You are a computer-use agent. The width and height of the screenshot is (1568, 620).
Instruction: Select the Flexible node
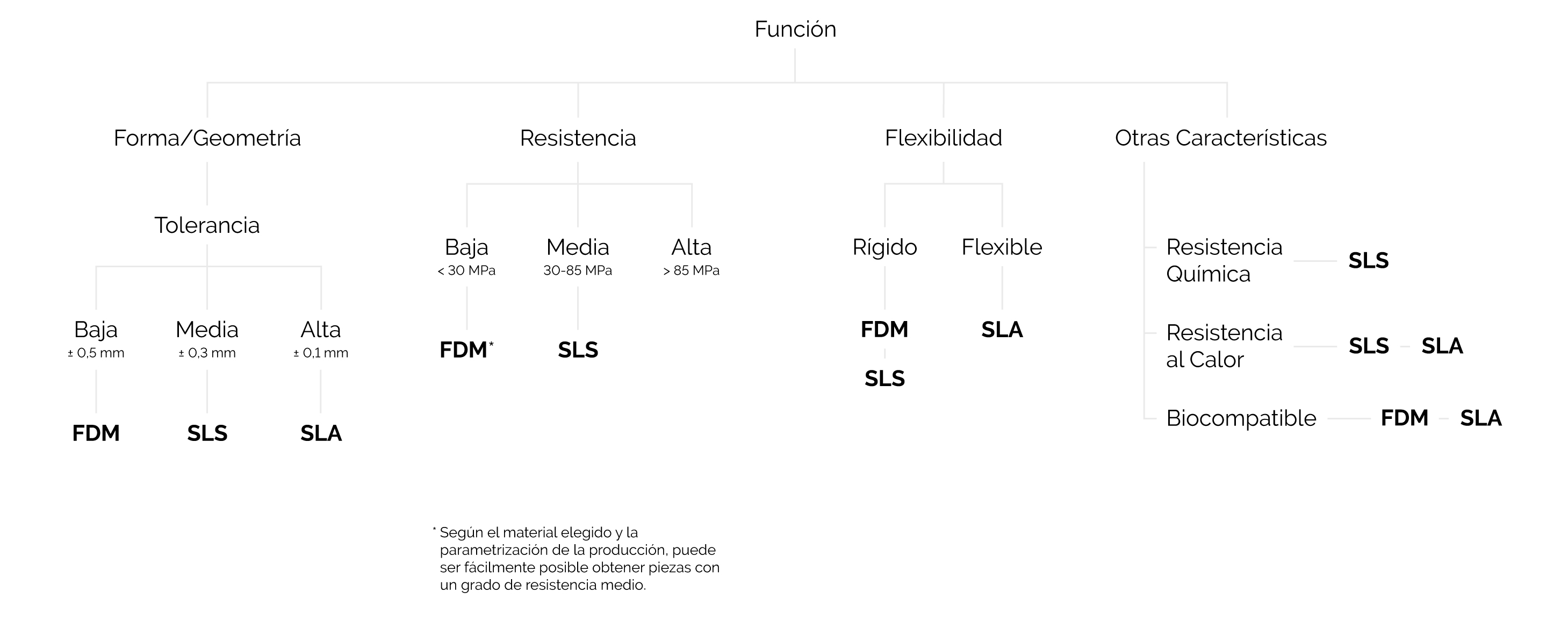coord(1002,247)
